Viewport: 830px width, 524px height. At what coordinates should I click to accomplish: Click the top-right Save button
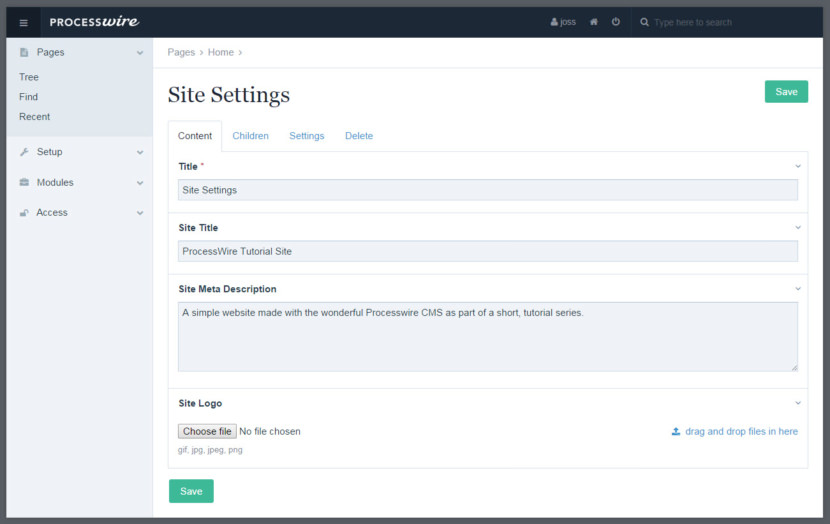[786, 92]
